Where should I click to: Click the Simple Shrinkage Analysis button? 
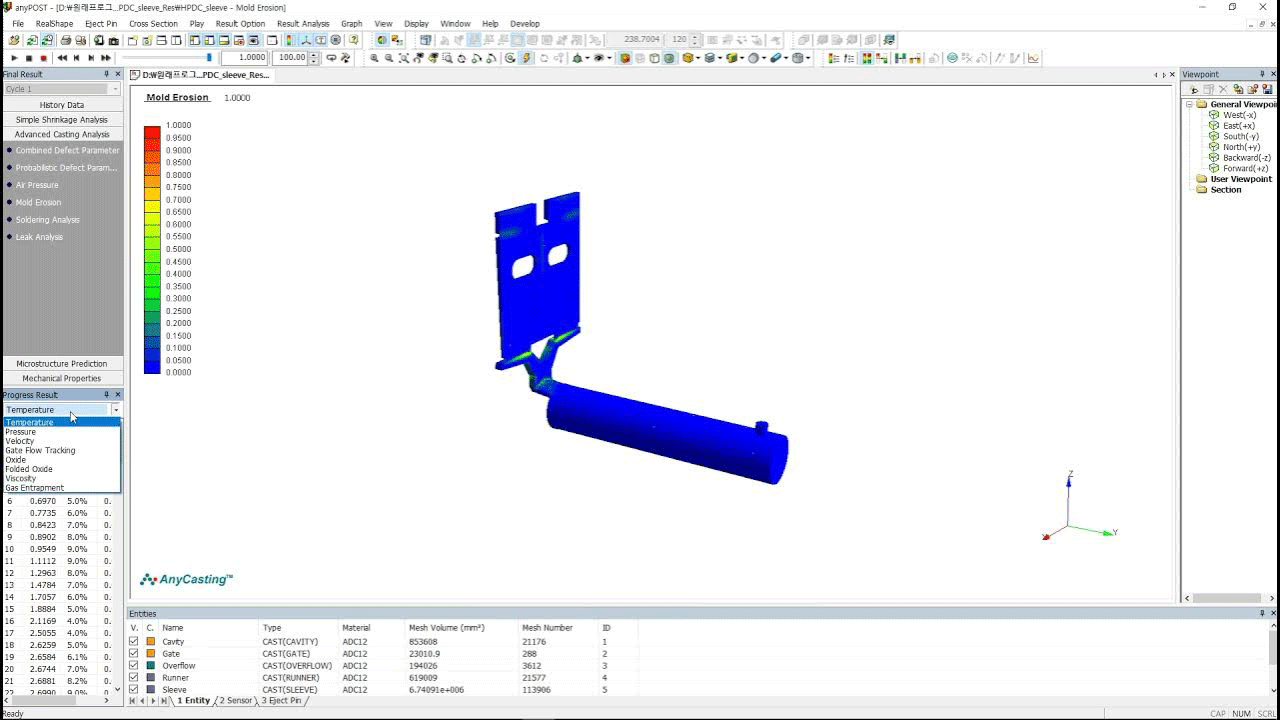point(62,120)
